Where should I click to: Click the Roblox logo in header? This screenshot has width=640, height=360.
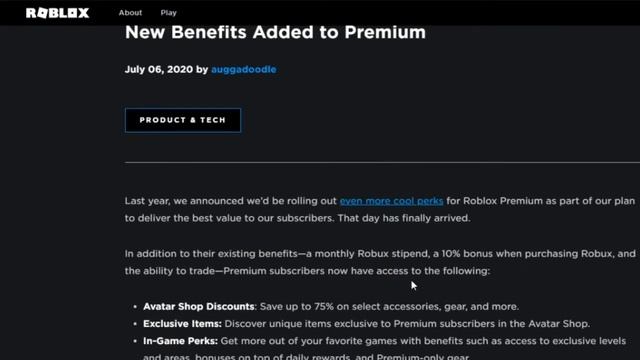point(58,13)
